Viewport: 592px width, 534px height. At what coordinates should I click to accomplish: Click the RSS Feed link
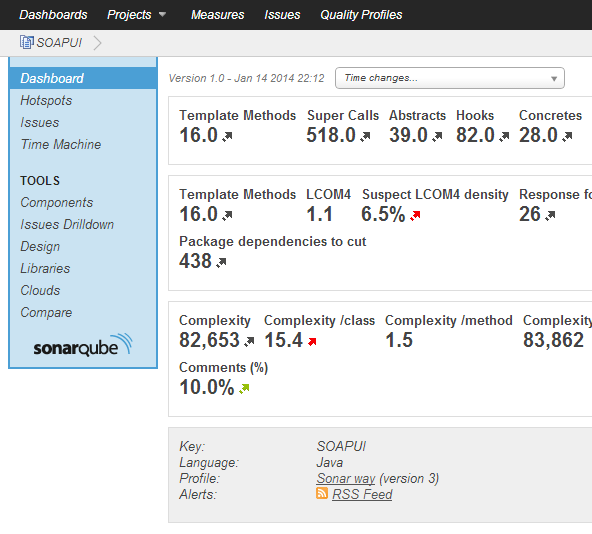pos(362,494)
